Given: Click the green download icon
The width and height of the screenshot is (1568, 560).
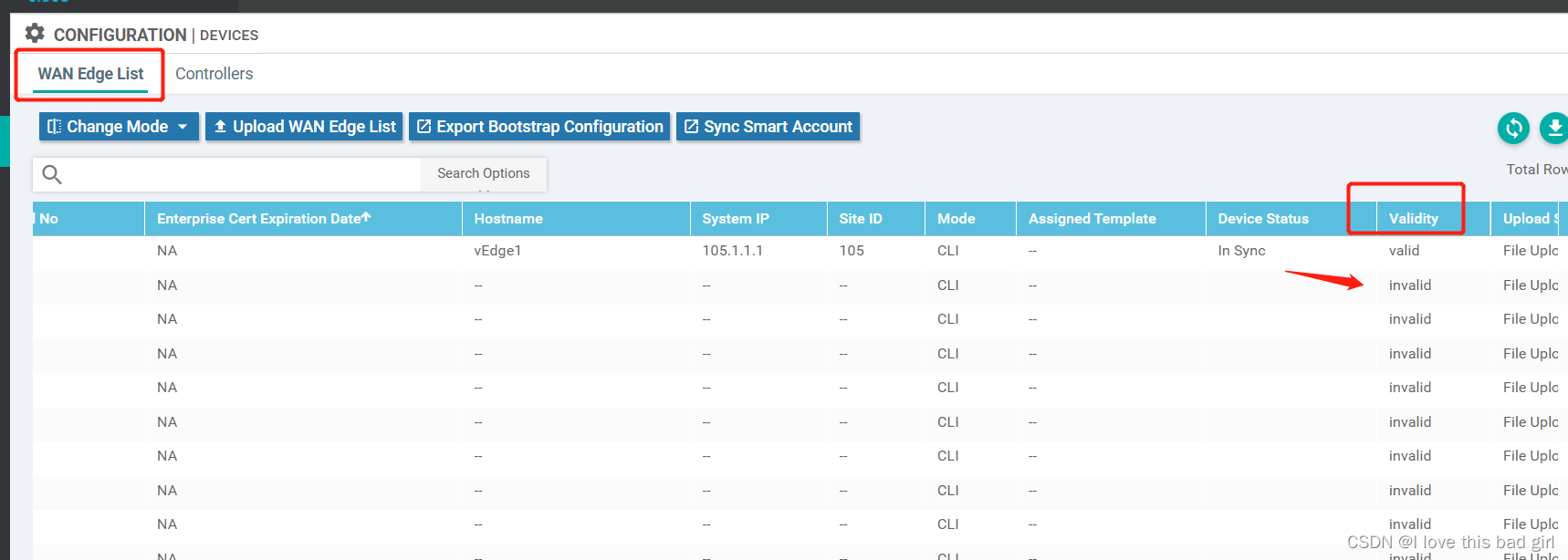Looking at the screenshot, I should point(1554,128).
